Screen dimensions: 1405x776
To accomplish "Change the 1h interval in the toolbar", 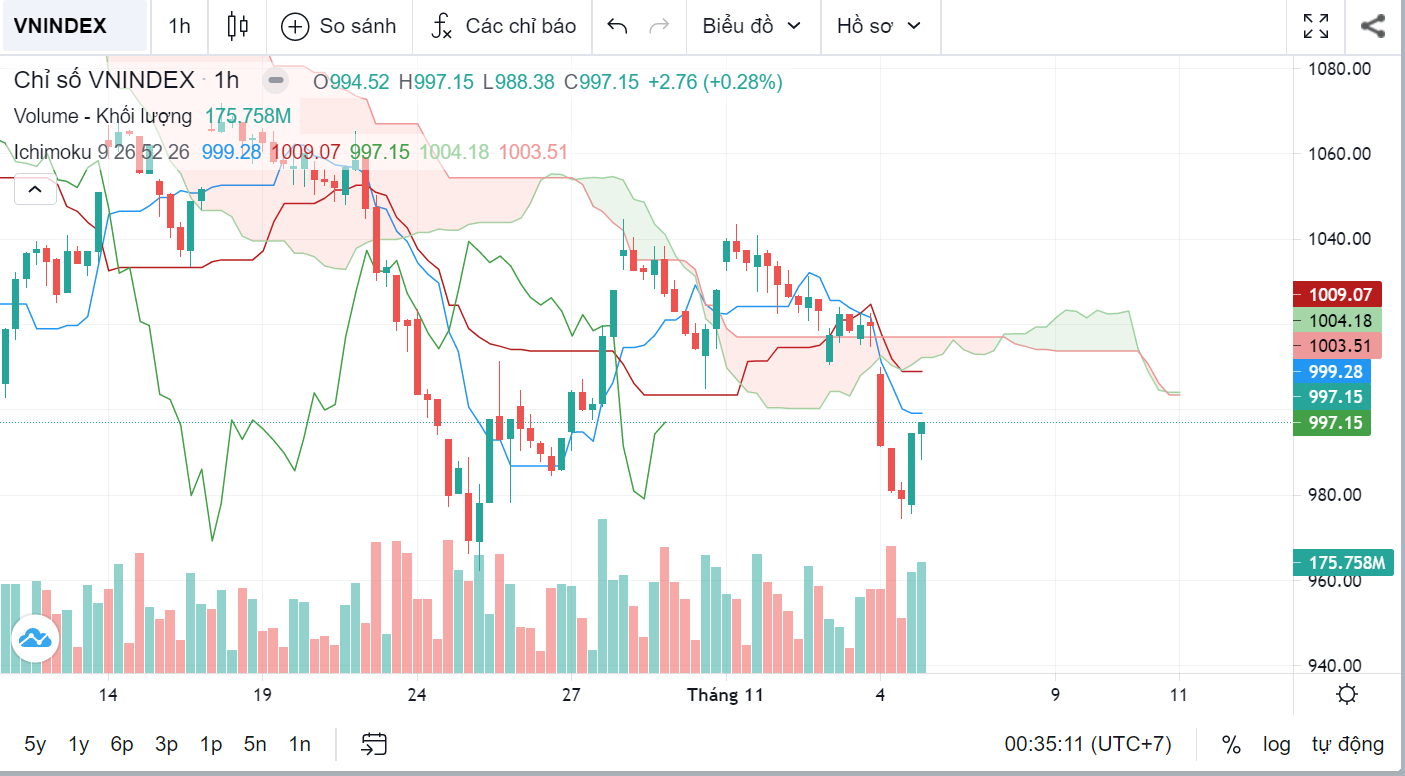I will click(x=179, y=27).
